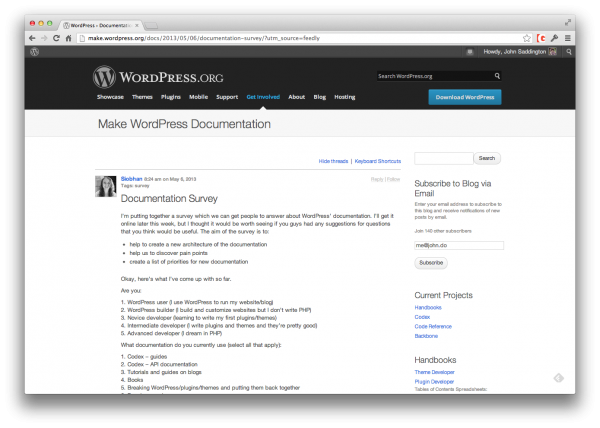Open the Code Reference project link

(433, 326)
